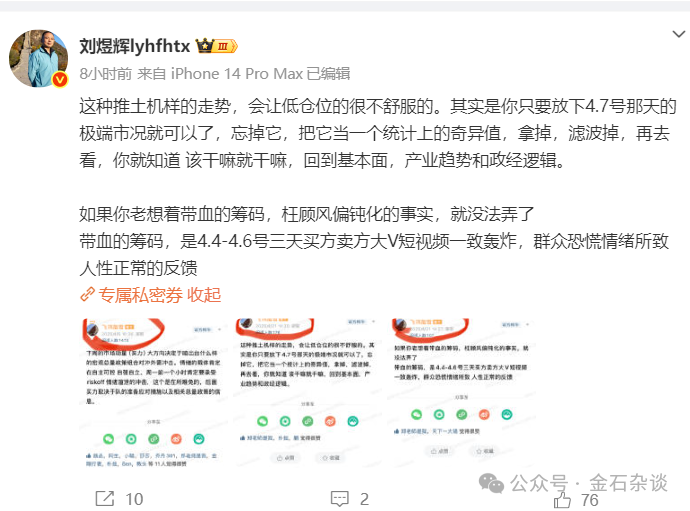Collapse the post with 收起
Screen dimensions: 690x511
(204, 295)
